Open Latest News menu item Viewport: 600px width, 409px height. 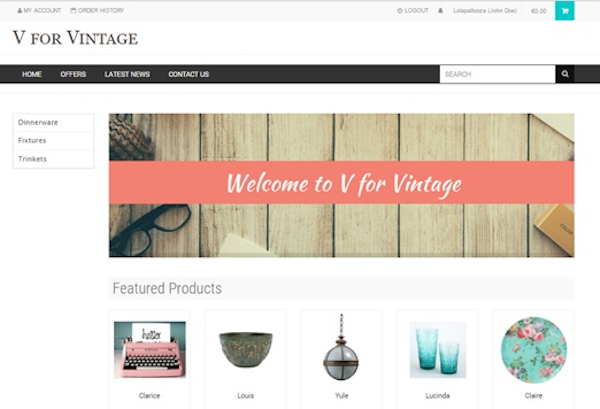pos(127,74)
